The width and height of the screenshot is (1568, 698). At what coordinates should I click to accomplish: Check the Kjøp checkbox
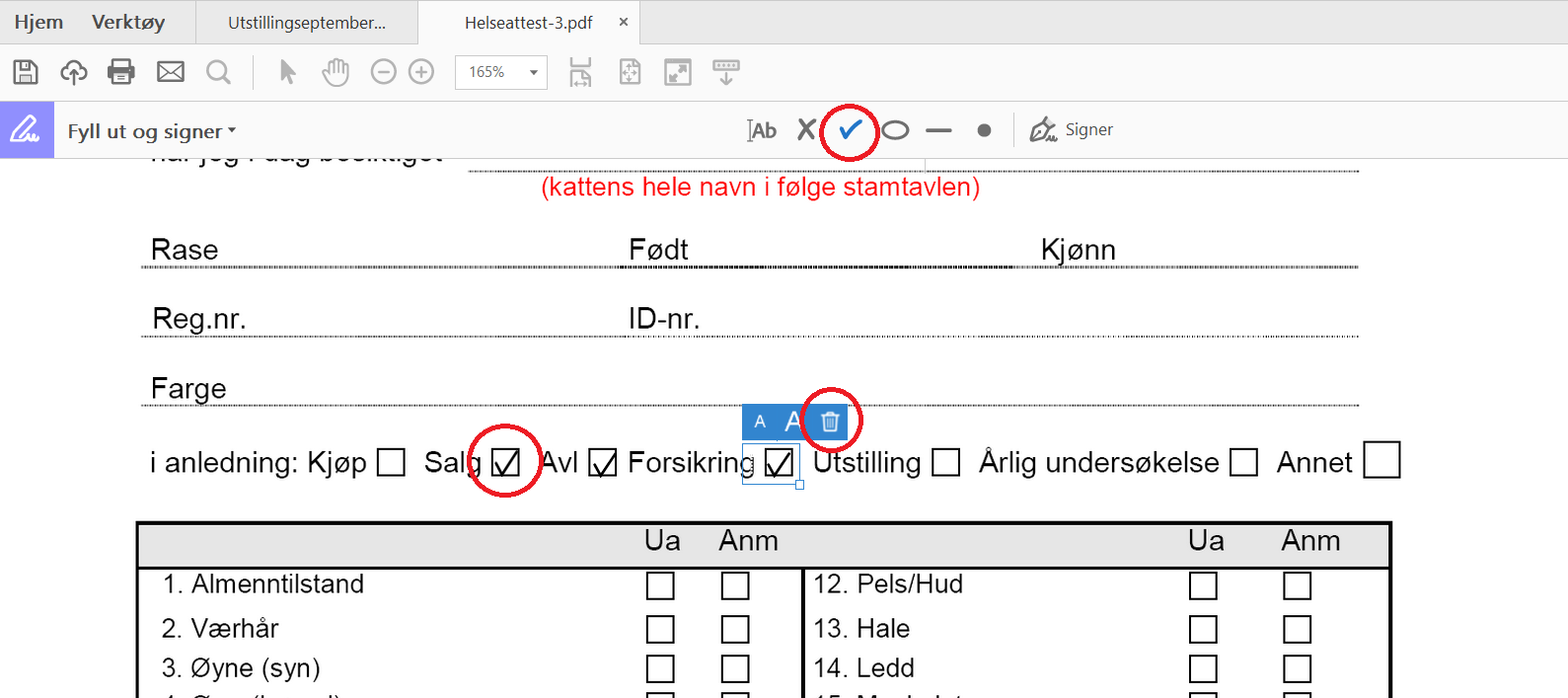(392, 462)
